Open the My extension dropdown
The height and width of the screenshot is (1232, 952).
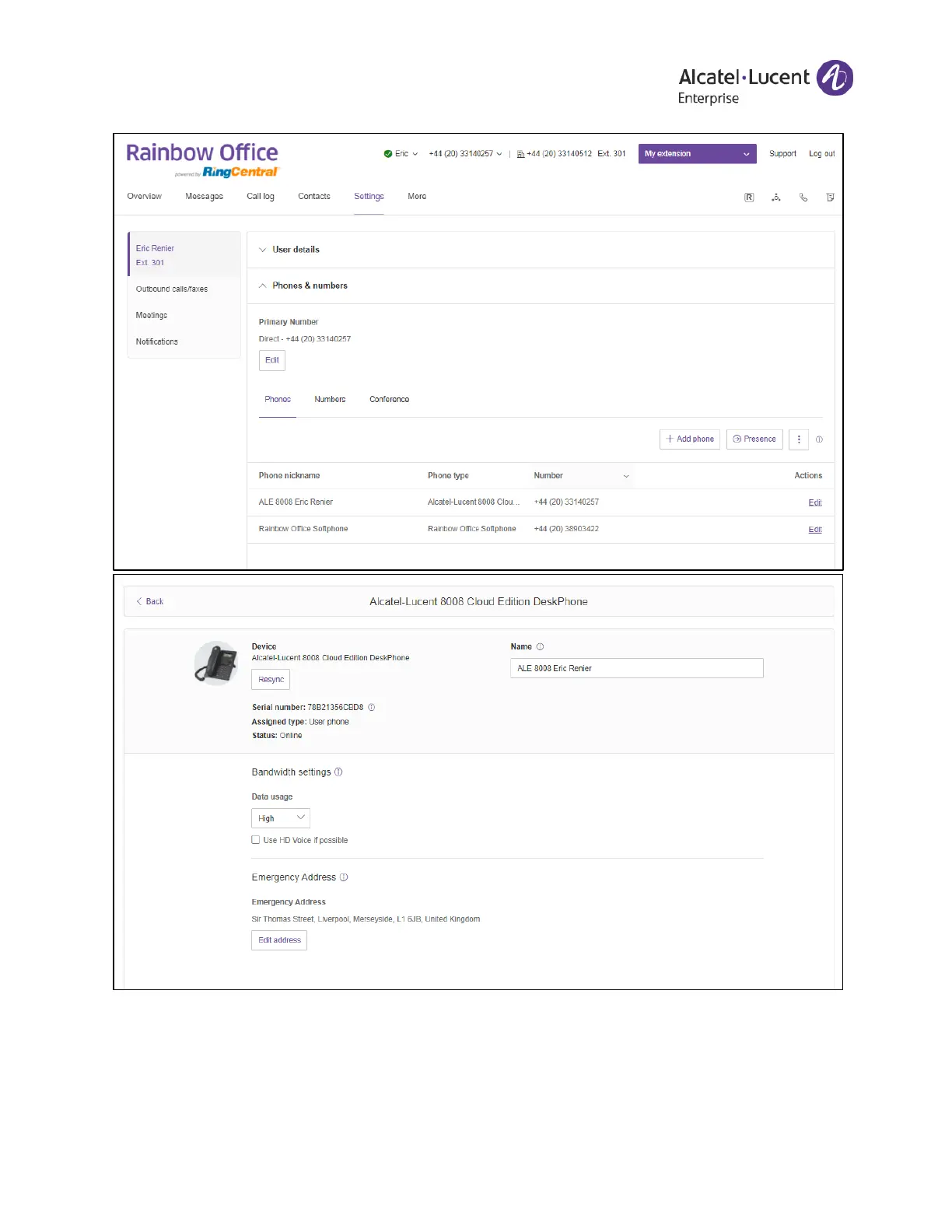pos(697,154)
